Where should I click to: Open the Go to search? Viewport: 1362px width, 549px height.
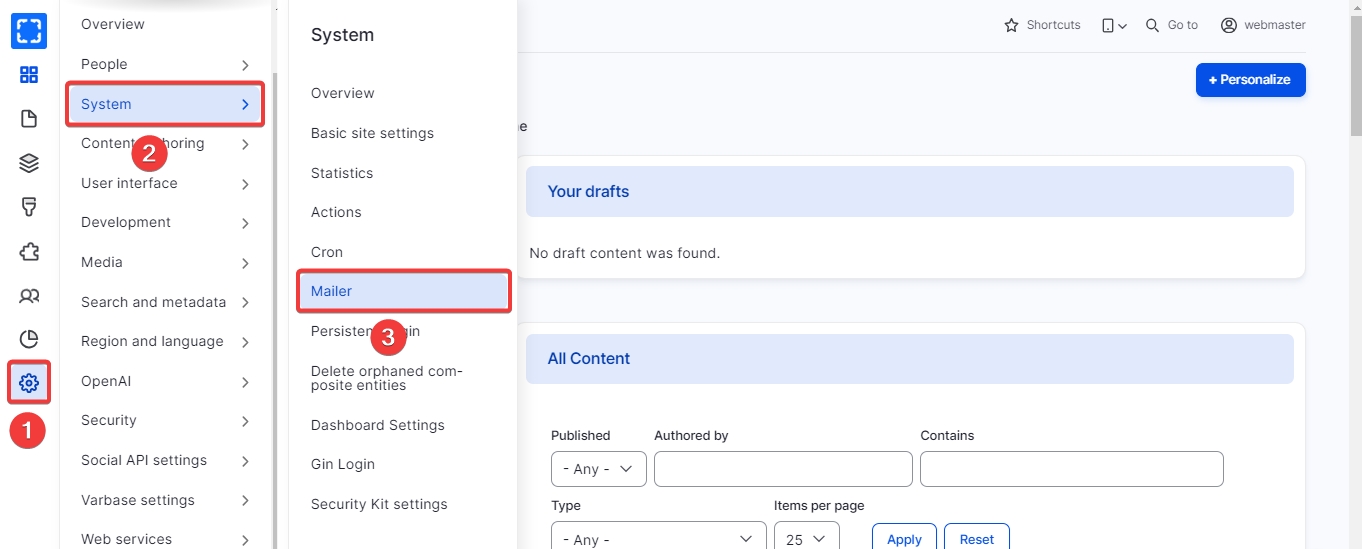click(x=1172, y=25)
